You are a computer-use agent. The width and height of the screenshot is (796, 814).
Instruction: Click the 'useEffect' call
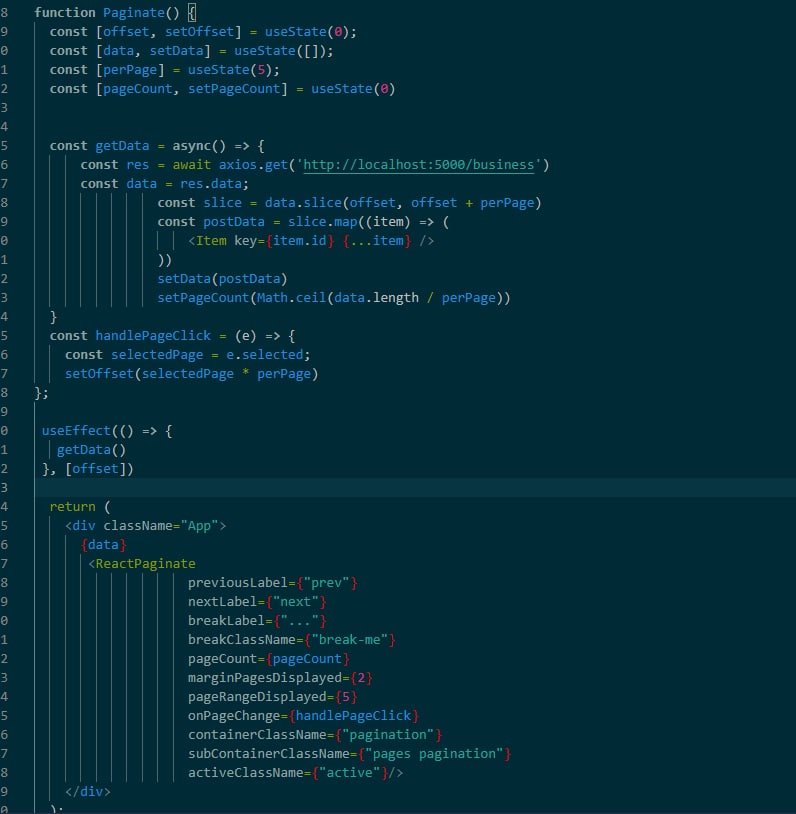point(76,431)
